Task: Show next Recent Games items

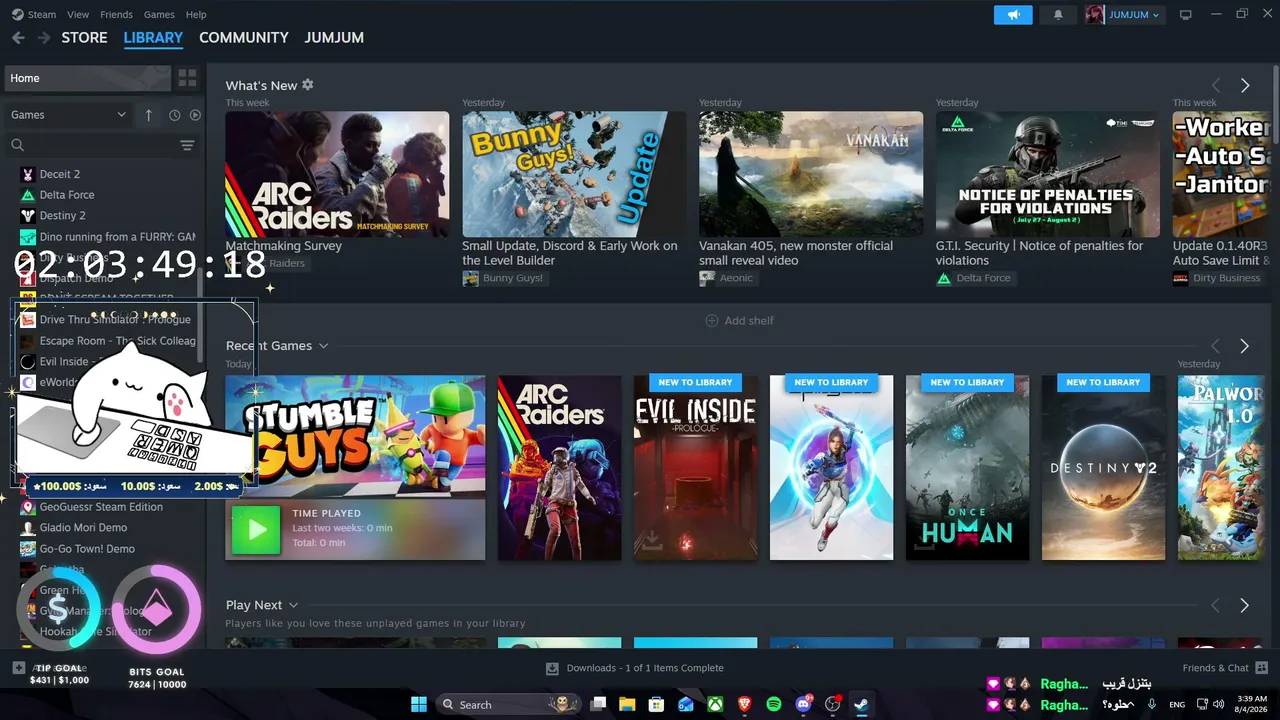Action: [x=1245, y=346]
